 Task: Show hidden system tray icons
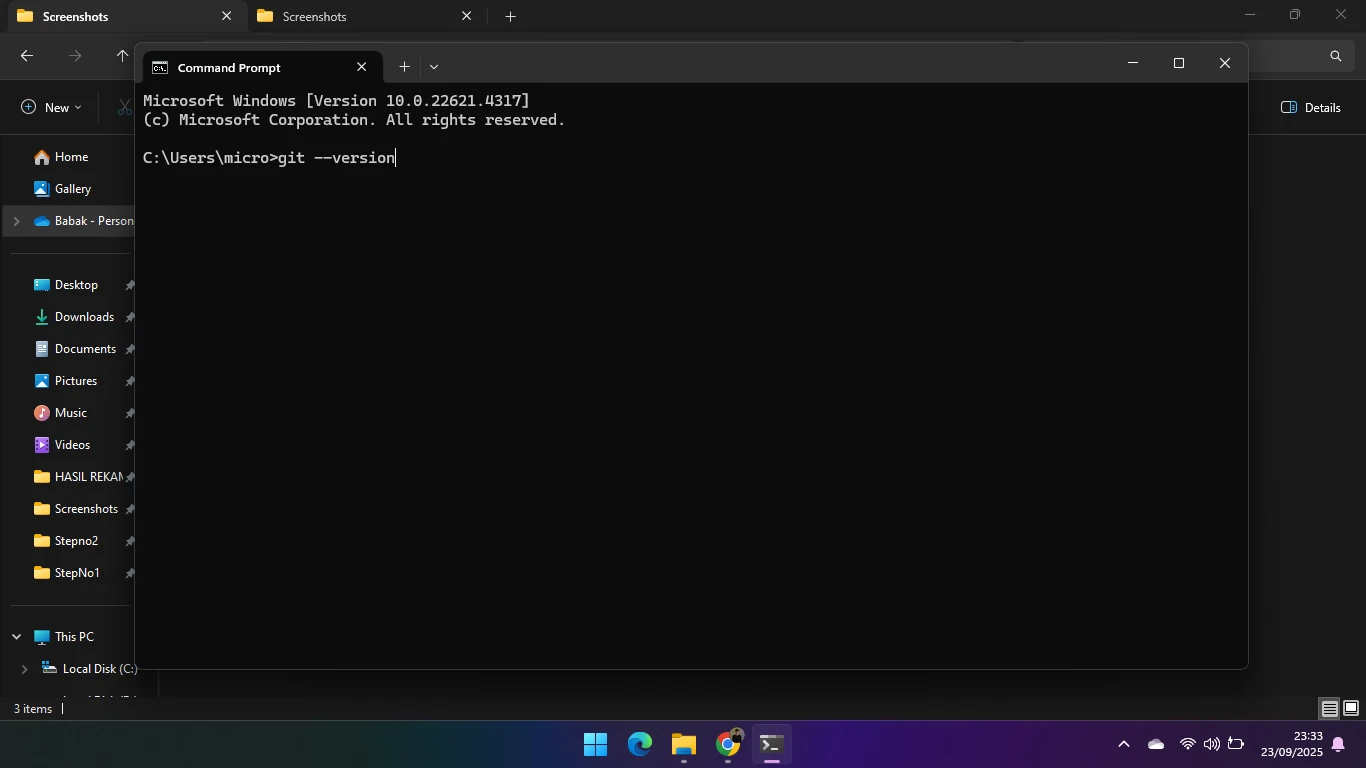(1123, 745)
